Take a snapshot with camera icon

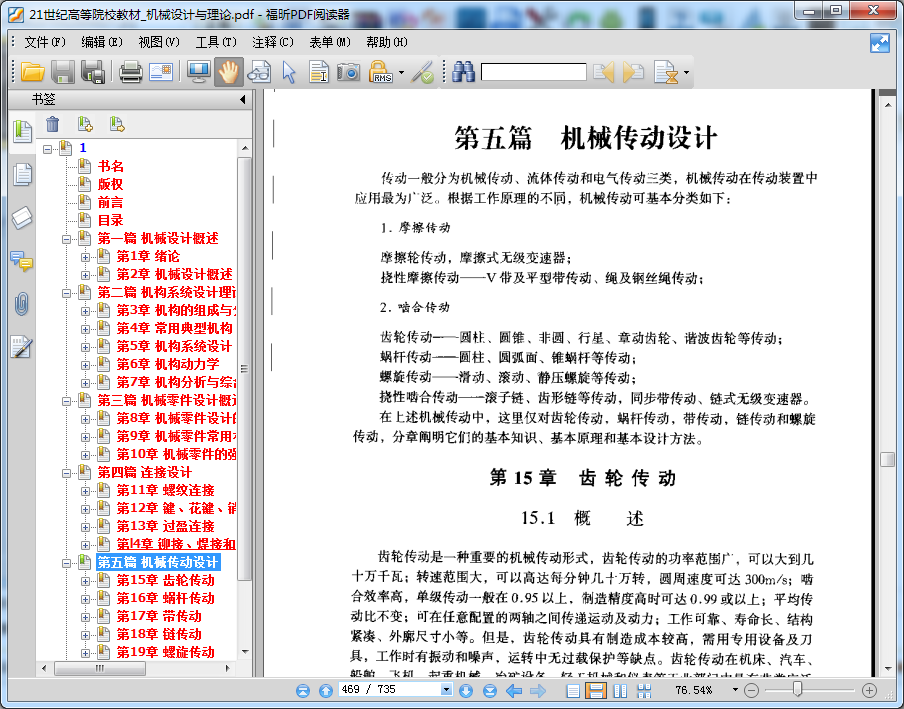[x=348, y=72]
